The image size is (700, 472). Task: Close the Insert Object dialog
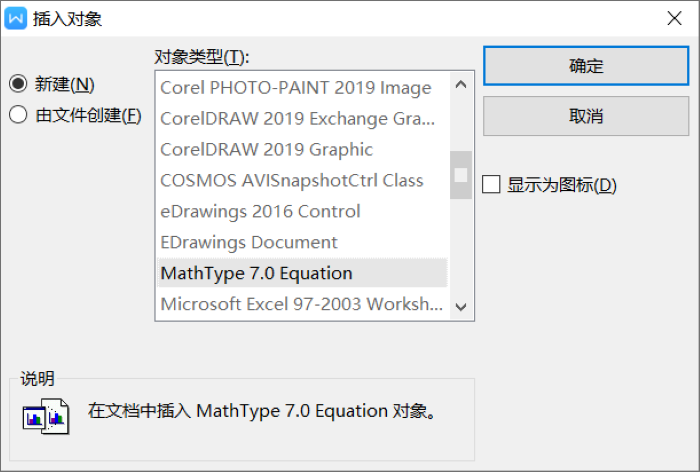coord(673,18)
